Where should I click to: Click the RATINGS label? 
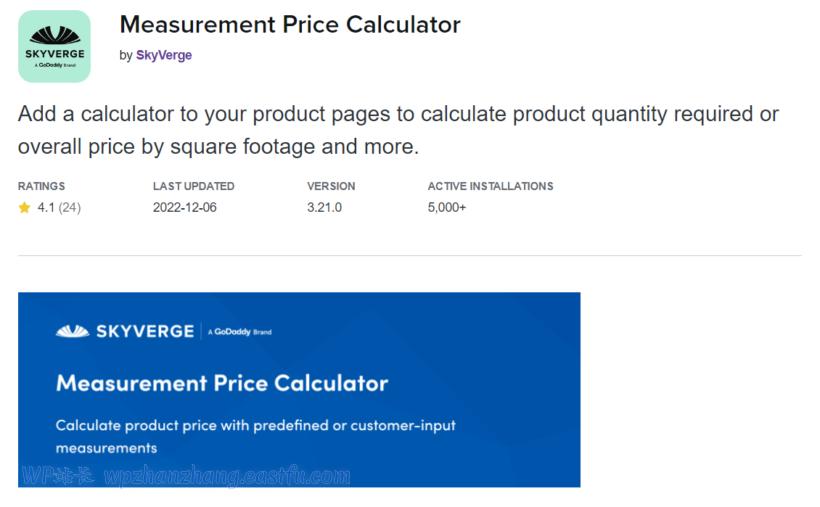click(41, 186)
